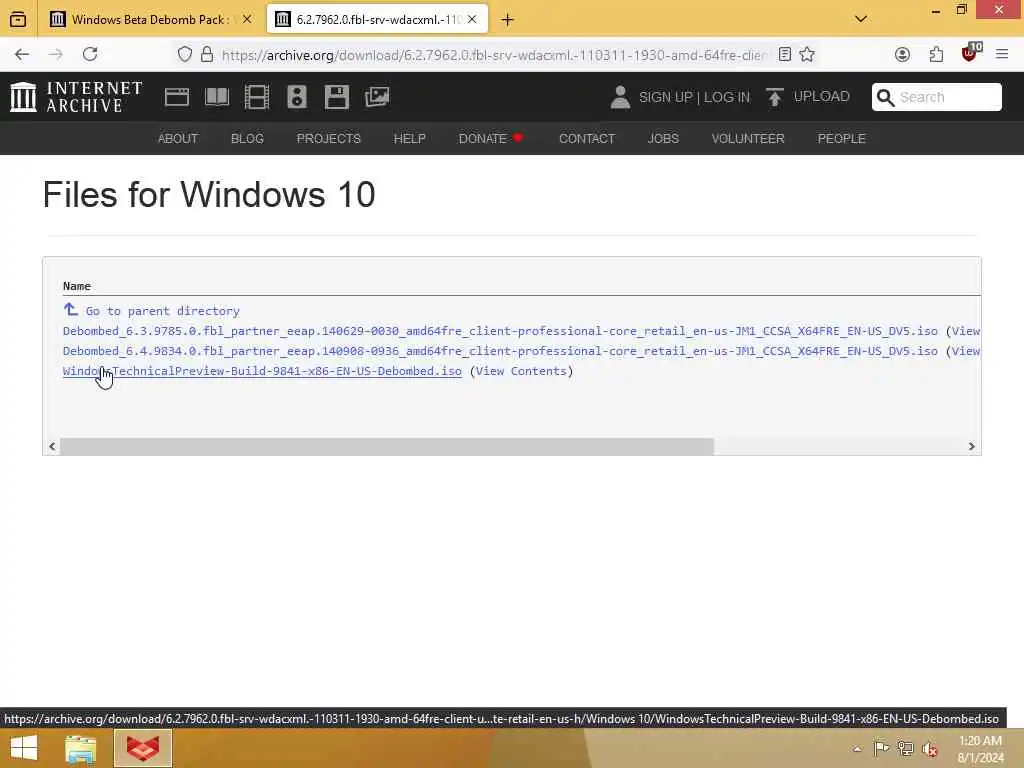Click the search magnifier icon
Viewport: 1024px width, 768px height.
[x=886, y=97]
